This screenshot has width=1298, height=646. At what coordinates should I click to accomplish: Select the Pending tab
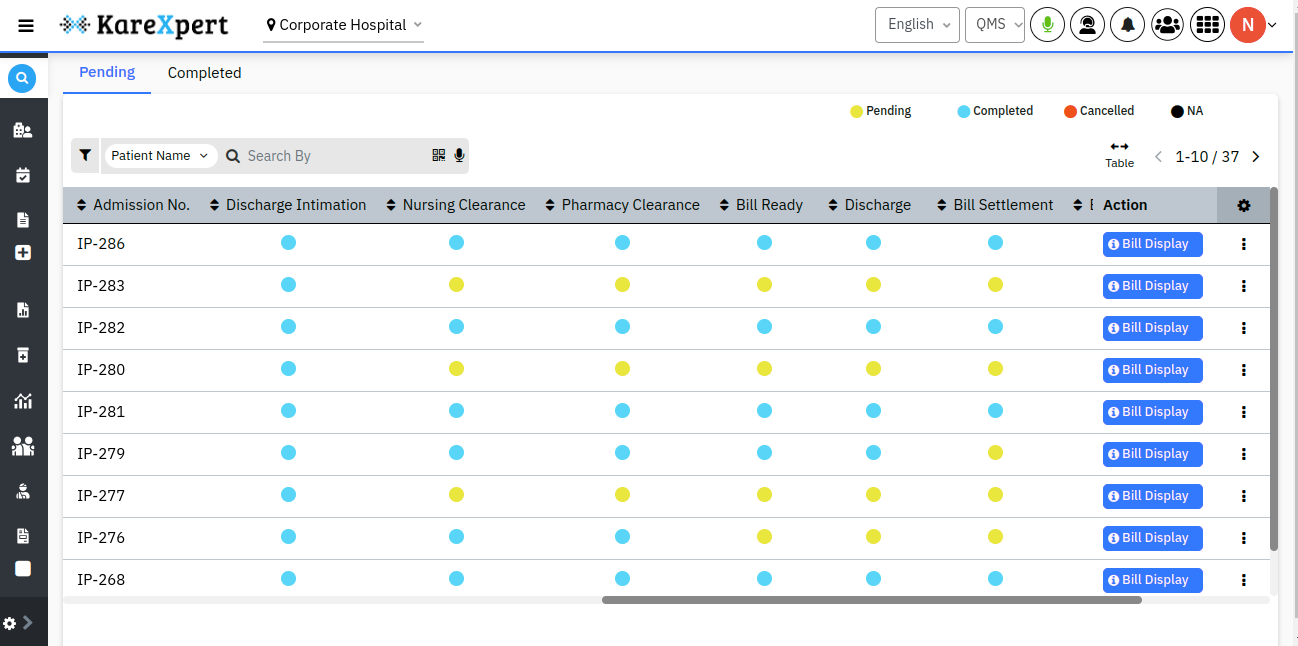coord(106,72)
